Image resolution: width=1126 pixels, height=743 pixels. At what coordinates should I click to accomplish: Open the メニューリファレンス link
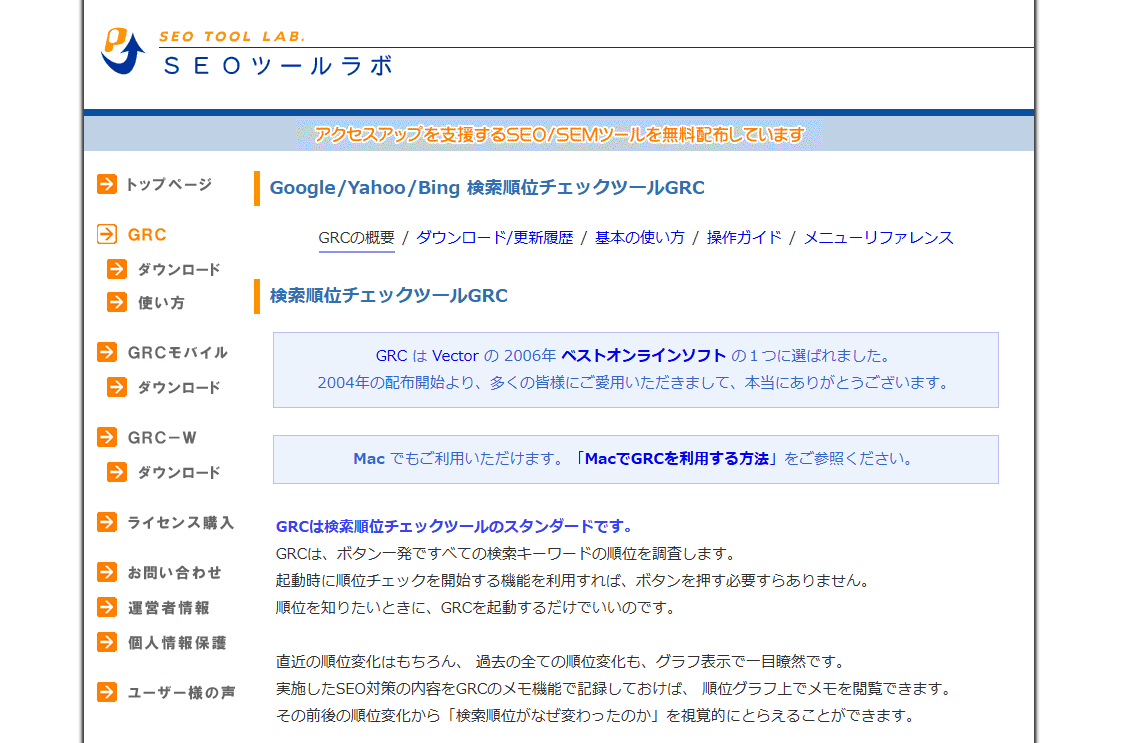pos(878,238)
